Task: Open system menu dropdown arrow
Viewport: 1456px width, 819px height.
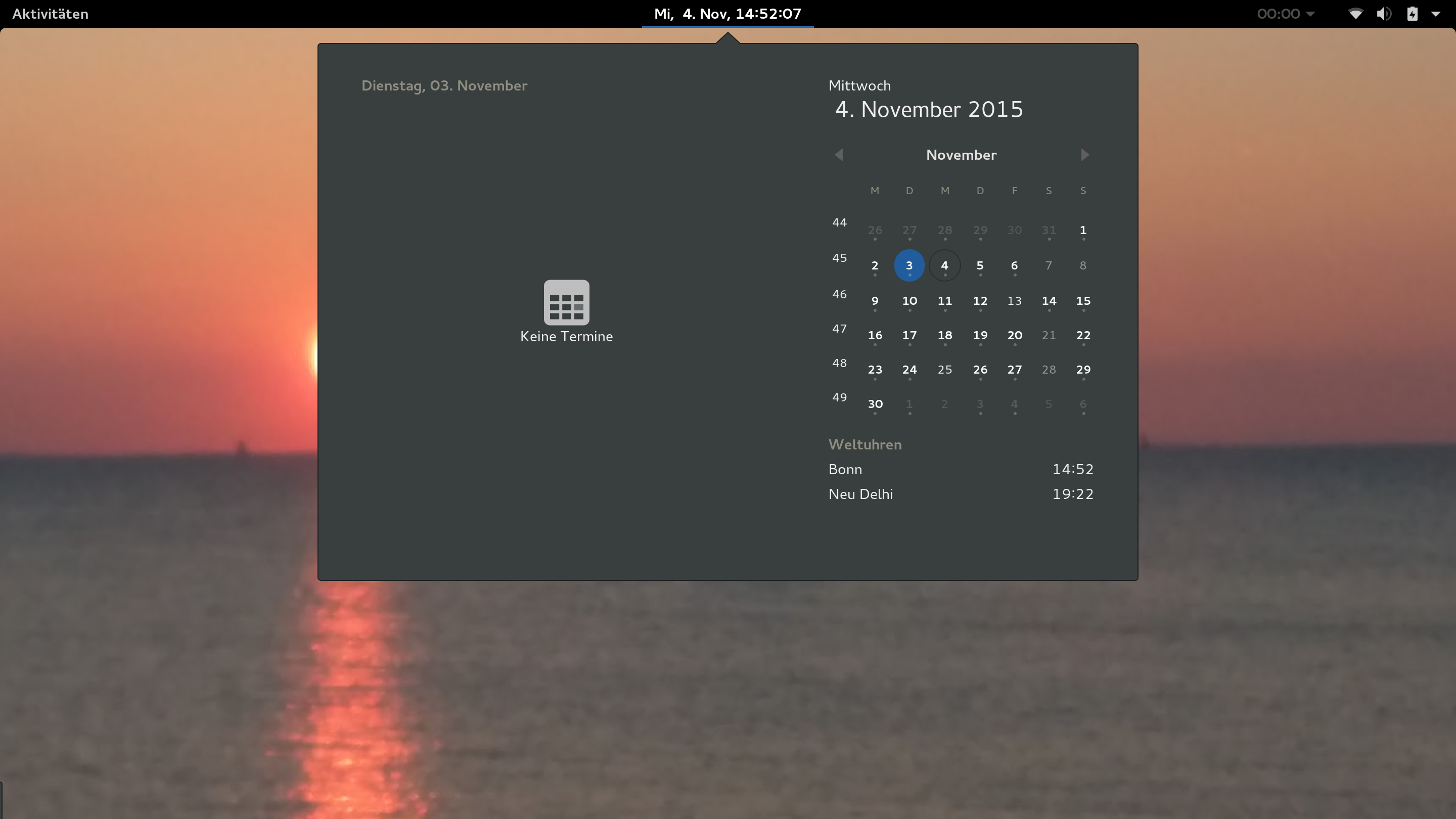Action: tap(1436, 14)
